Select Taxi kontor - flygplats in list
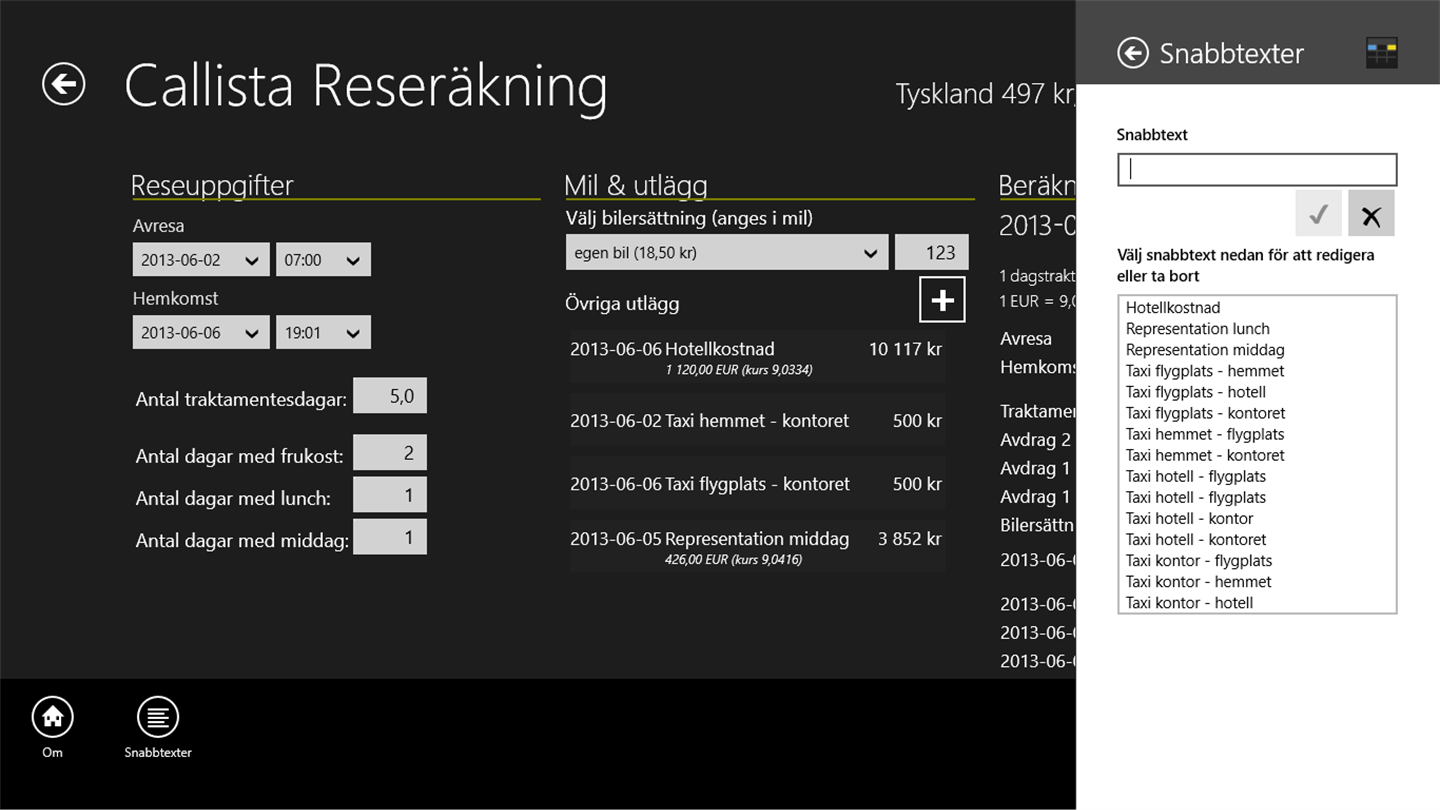This screenshot has width=1440, height=810. [x=1257, y=560]
